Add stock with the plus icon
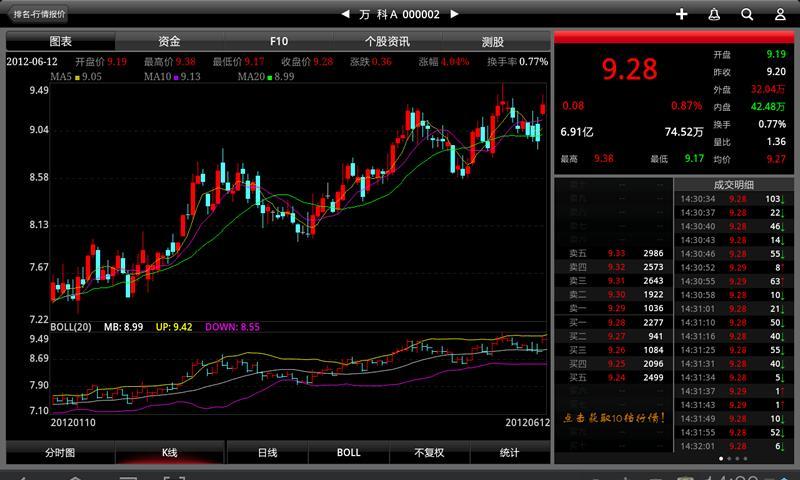 (x=682, y=14)
